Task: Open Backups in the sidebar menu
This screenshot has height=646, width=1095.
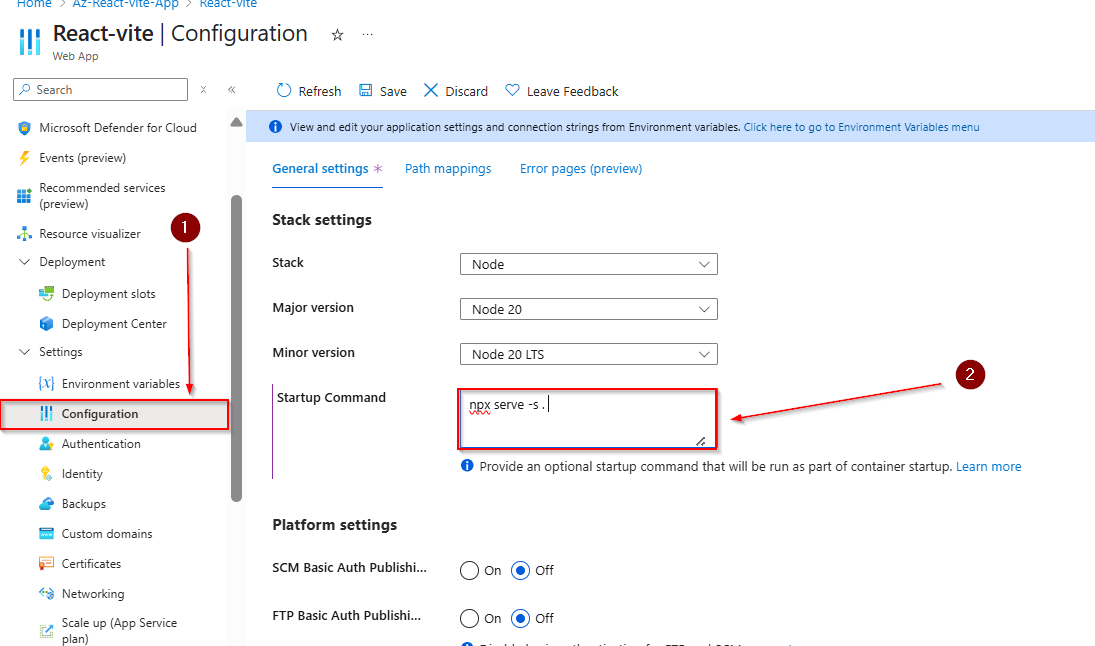Action: 84,504
